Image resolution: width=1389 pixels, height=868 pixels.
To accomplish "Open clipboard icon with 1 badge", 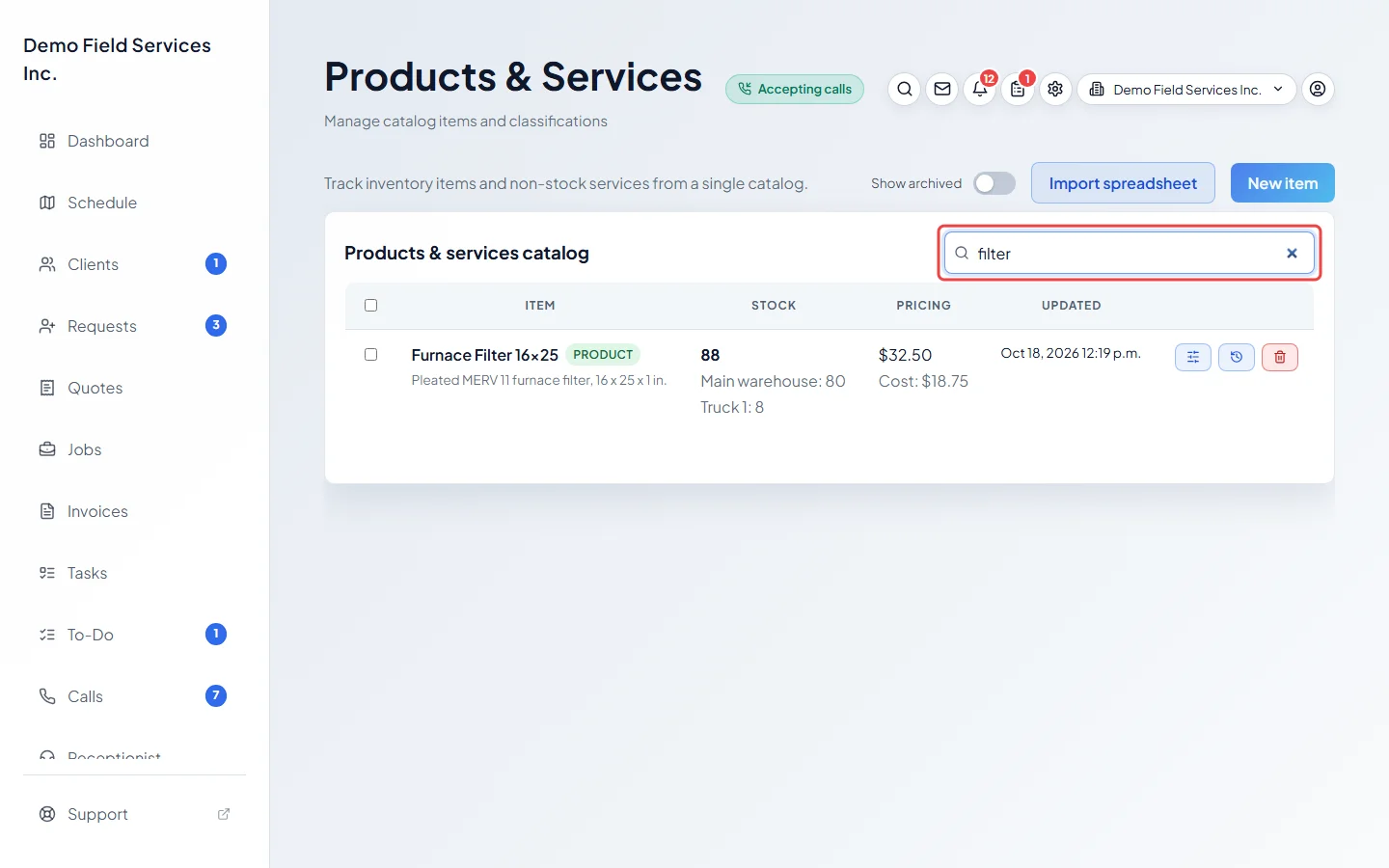I will (1018, 89).
